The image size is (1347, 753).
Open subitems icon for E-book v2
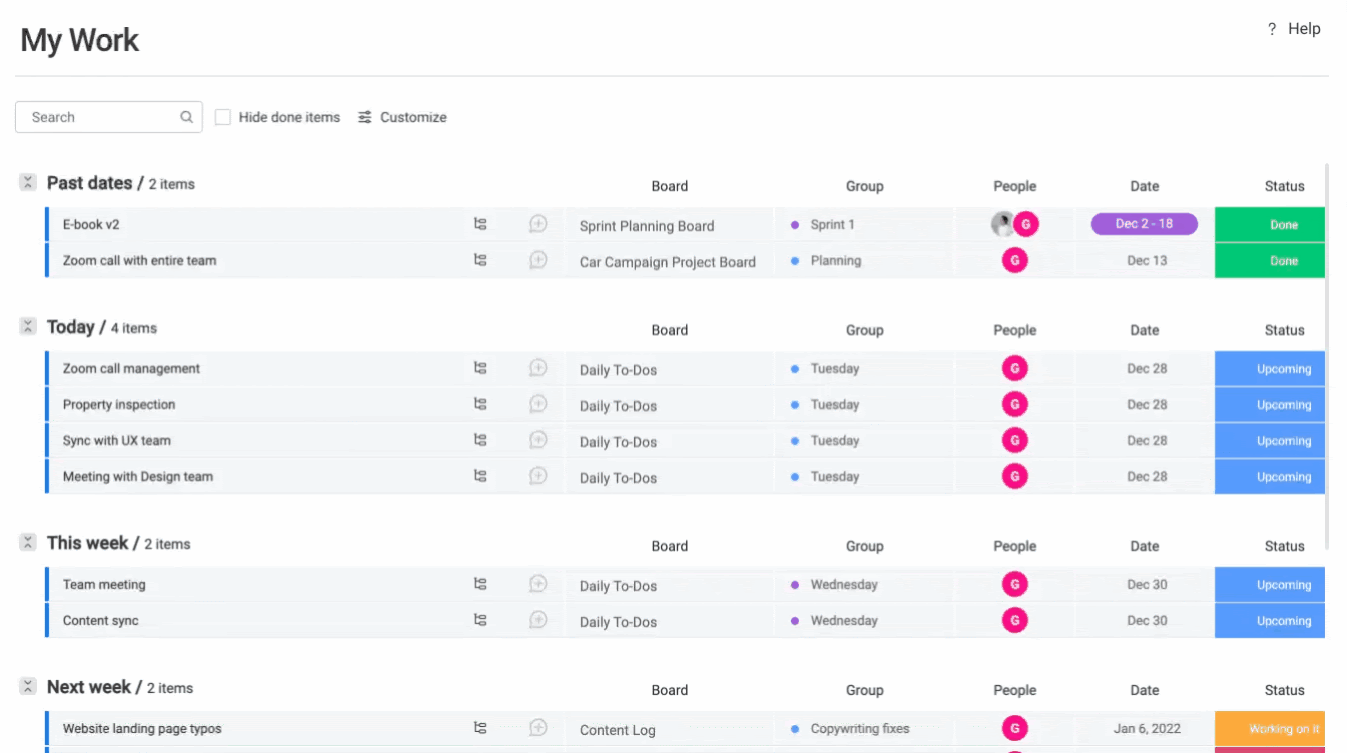tap(480, 224)
